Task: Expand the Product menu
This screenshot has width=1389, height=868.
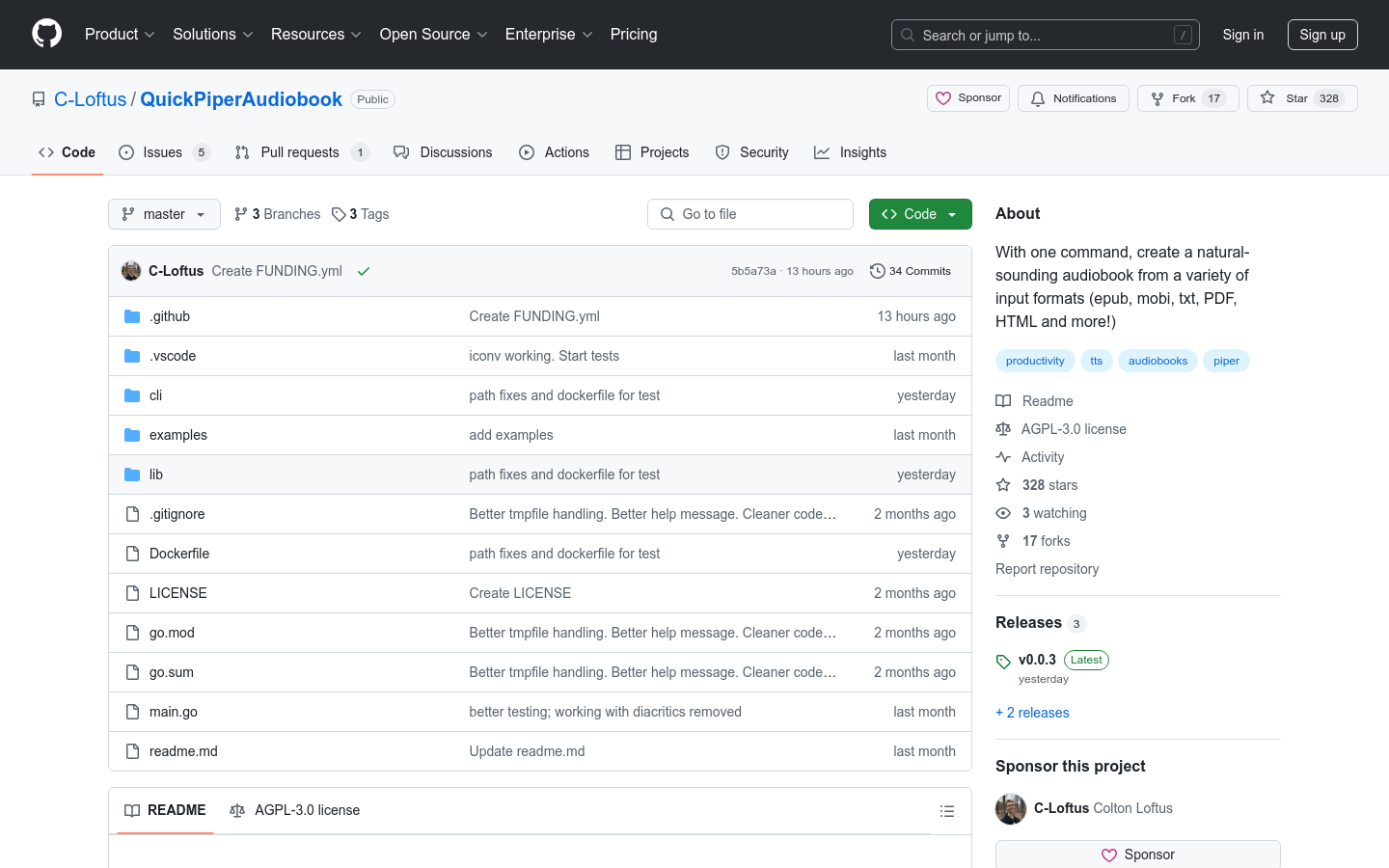Action: click(120, 34)
